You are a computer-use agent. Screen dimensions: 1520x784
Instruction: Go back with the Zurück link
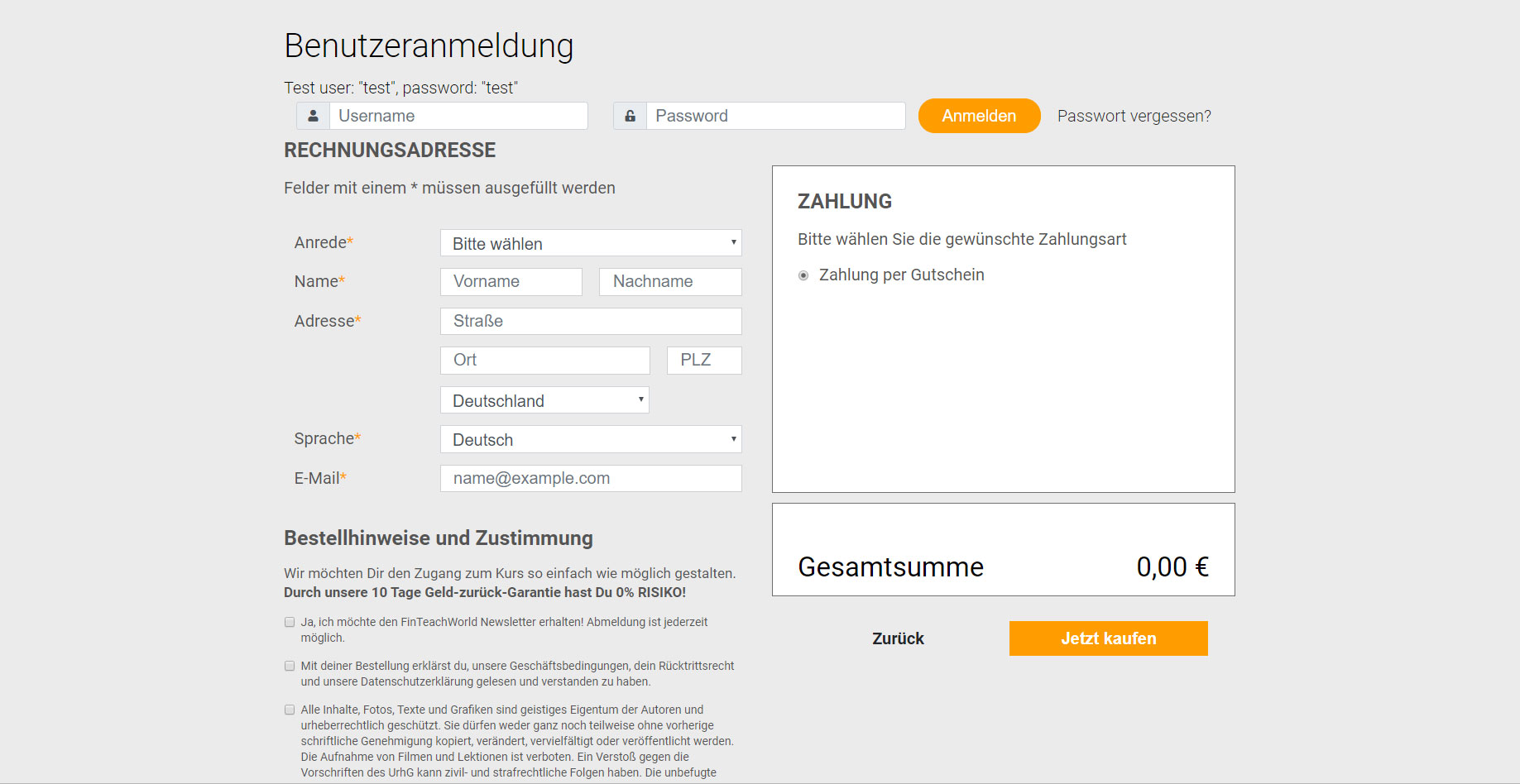click(x=898, y=638)
